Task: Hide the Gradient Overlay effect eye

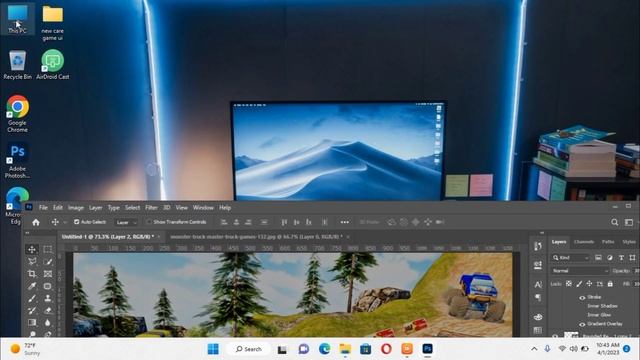Action: click(582, 324)
